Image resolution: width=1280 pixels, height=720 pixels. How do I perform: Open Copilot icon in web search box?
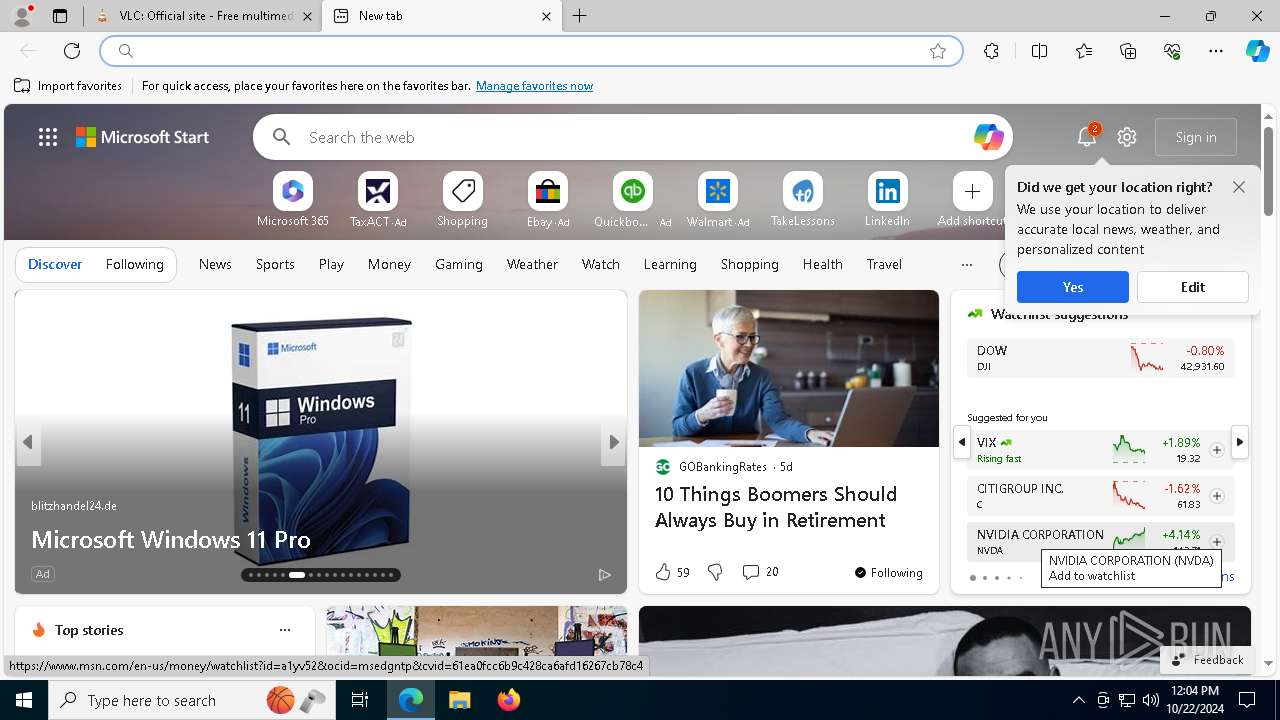(x=988, y=137)
